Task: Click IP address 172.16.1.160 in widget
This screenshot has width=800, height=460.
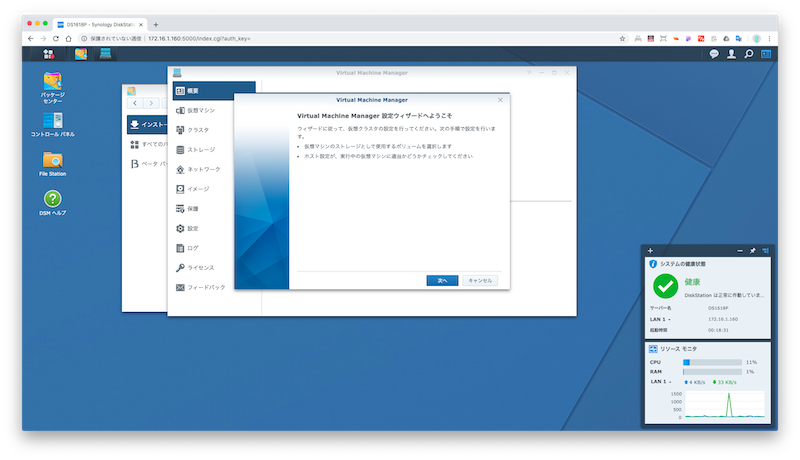Action: [722, 319]
